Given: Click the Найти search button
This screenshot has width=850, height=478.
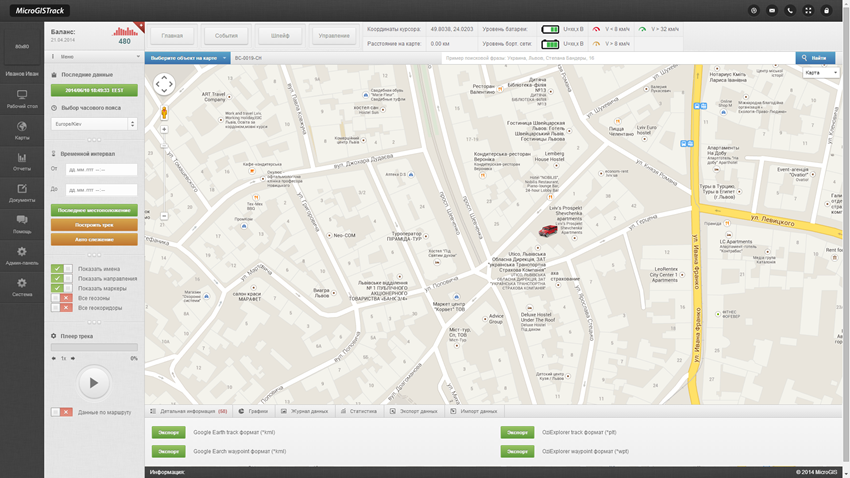Looking at the screenshot, I should (x=815, y=58).
